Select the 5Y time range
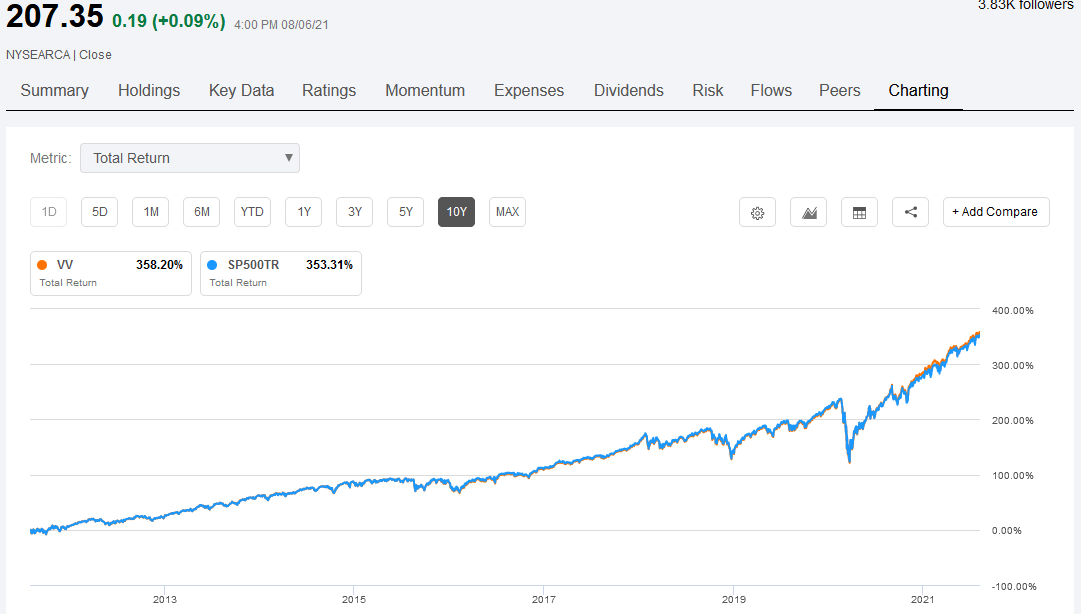 (405, 212)
